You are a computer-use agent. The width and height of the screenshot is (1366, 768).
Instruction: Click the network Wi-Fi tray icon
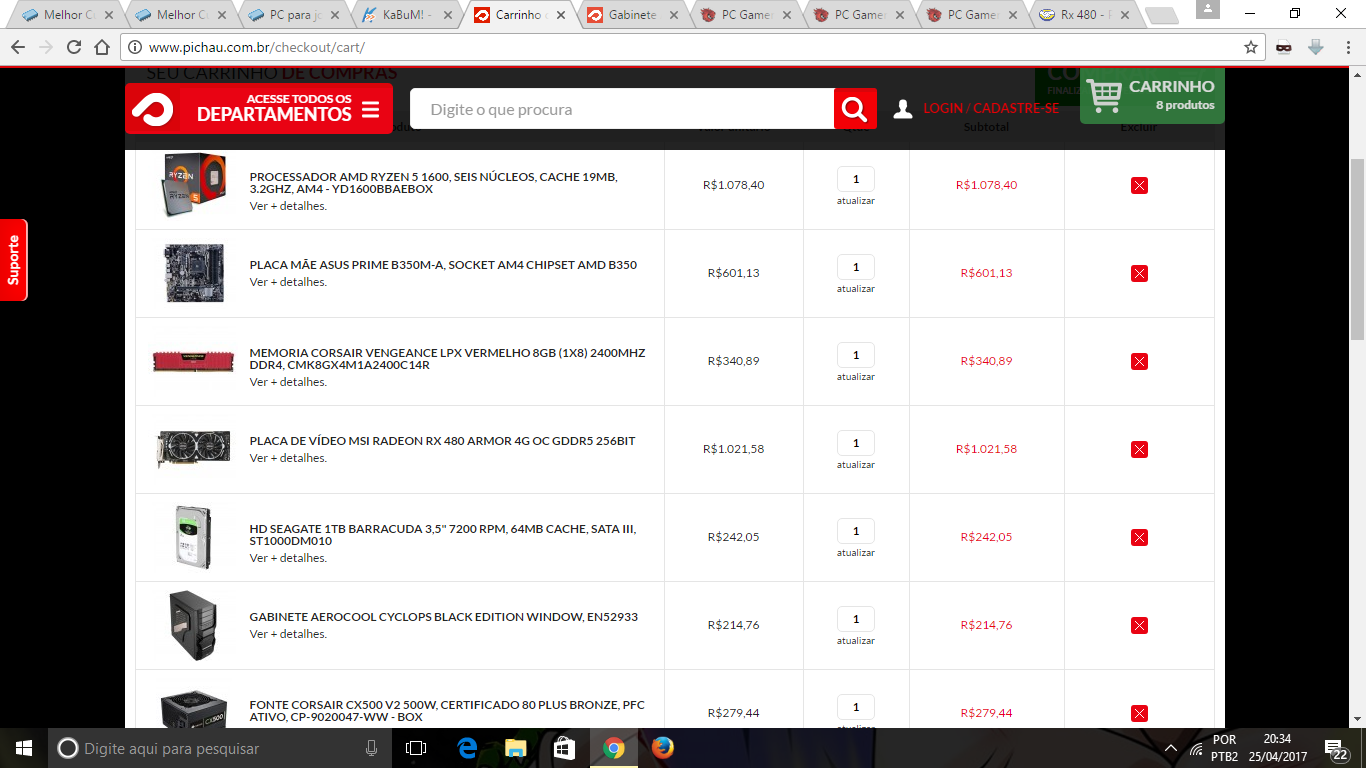(1196, 749)
